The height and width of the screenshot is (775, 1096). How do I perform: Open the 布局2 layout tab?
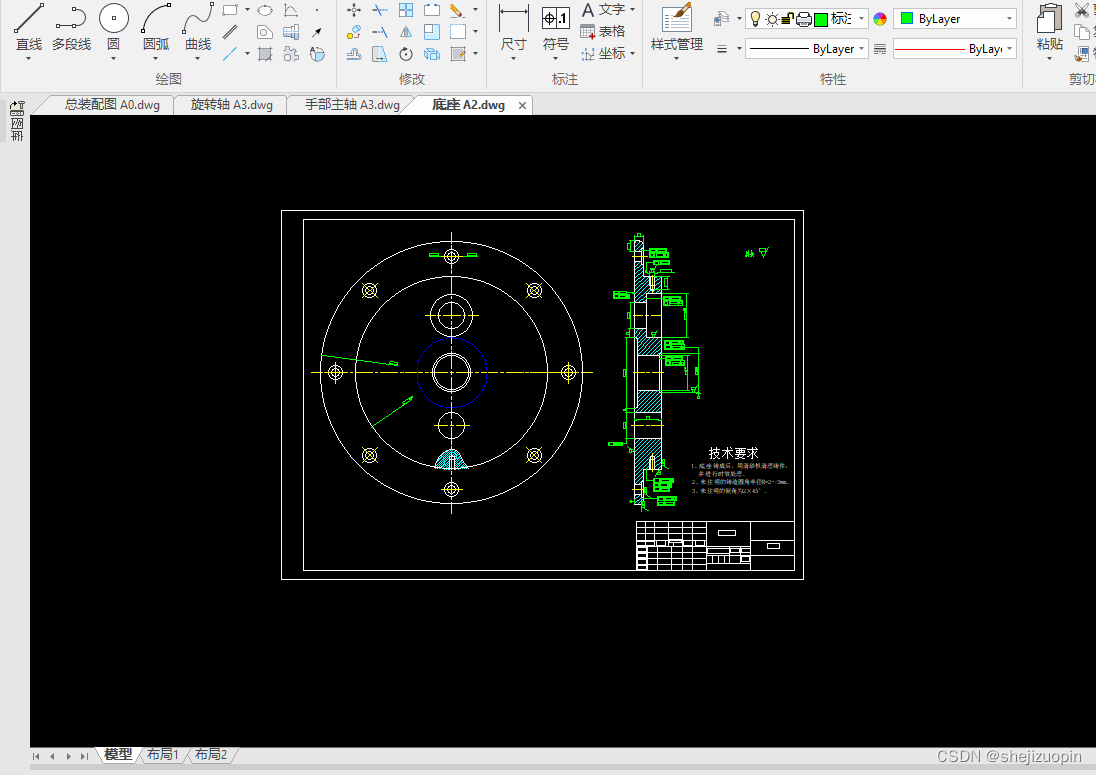210,755
